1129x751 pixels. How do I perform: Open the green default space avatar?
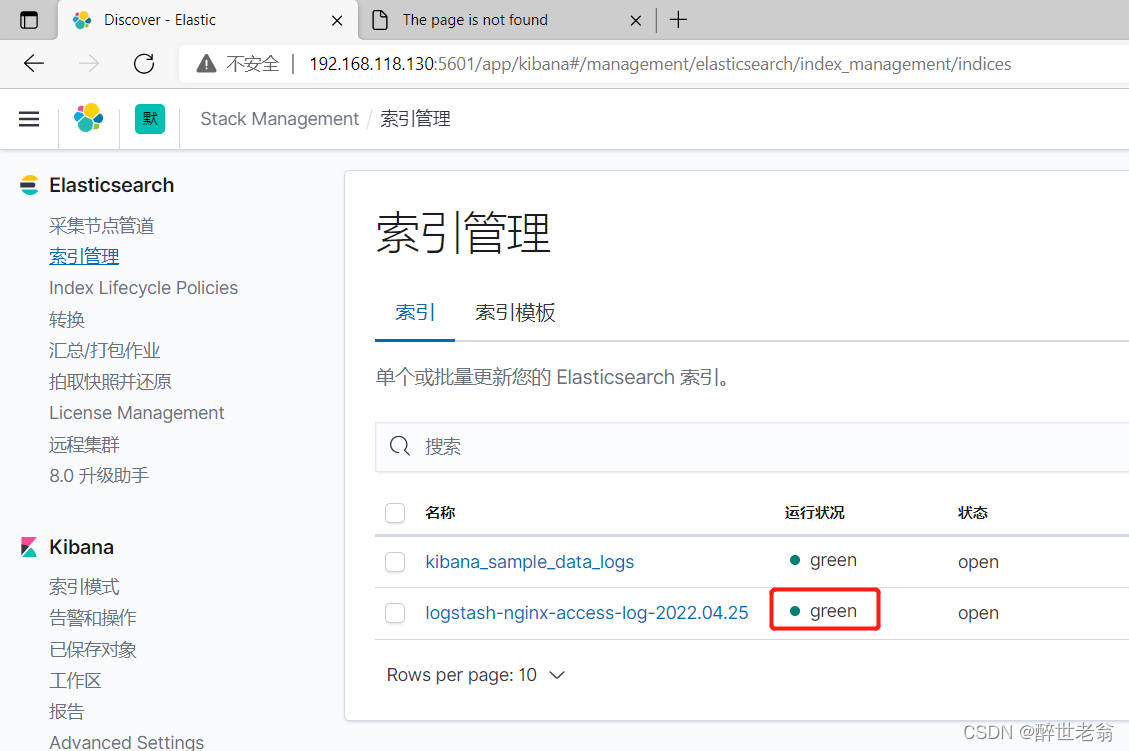(x=150, y=119)
